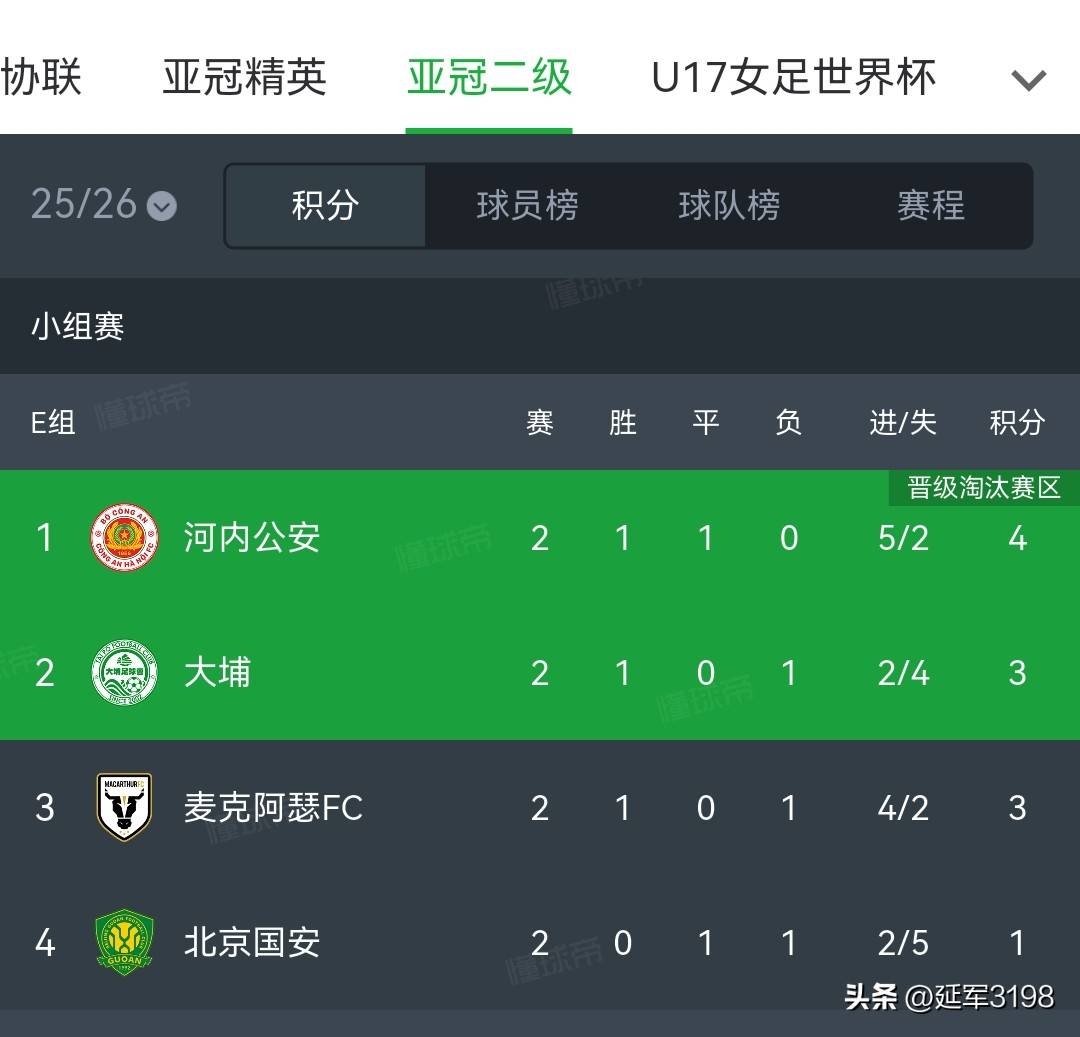This screenshot has height=1037, width=1080.
Task: Open the 25/26 season dropdown
Action: pos(103,205)
